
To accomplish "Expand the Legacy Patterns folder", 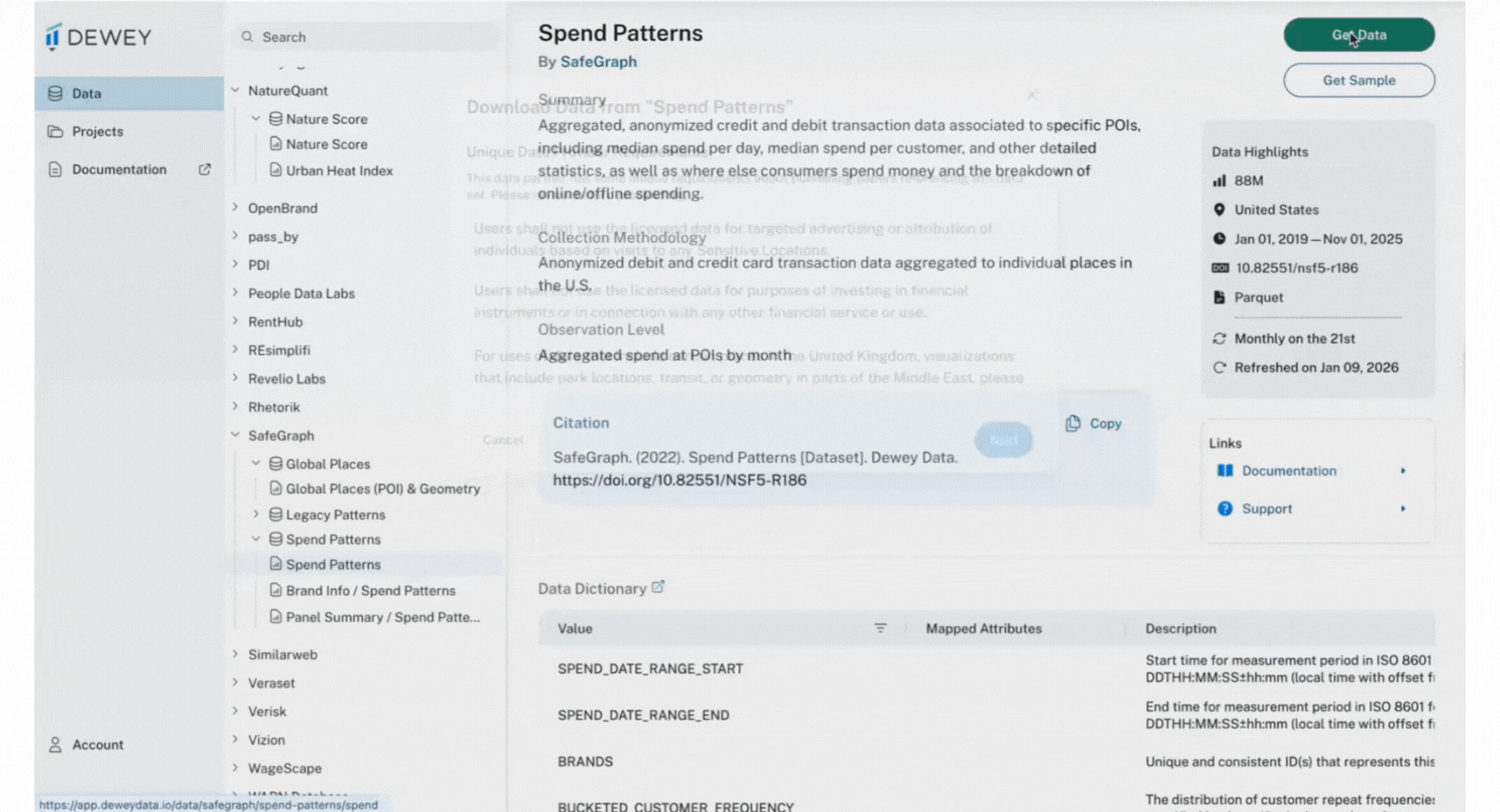I will coord(255,514).
